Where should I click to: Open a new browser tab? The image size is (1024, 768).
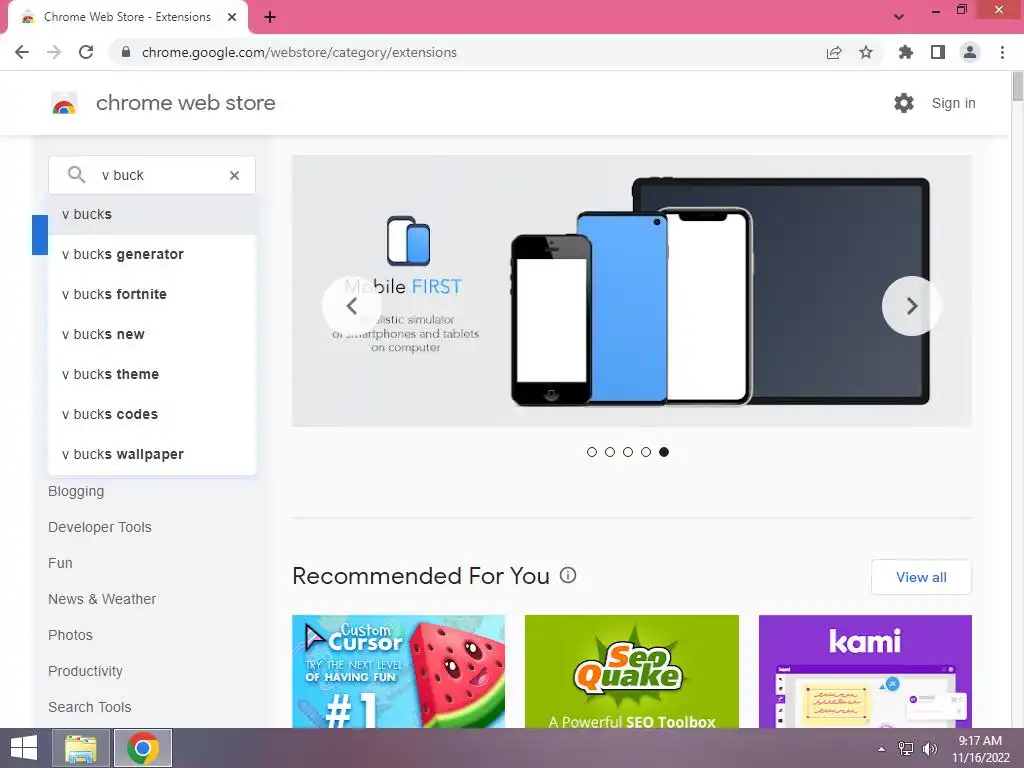pyautogui.click(x=270, y=17)
